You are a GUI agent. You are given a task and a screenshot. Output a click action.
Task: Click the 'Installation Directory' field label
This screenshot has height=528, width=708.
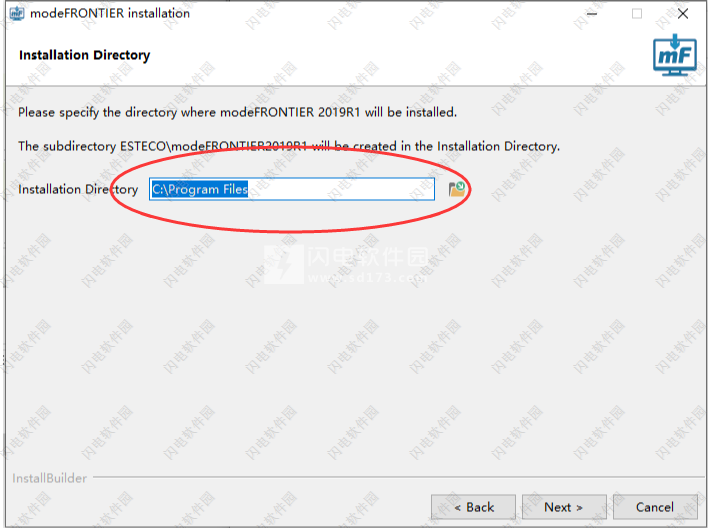point(78,189)
